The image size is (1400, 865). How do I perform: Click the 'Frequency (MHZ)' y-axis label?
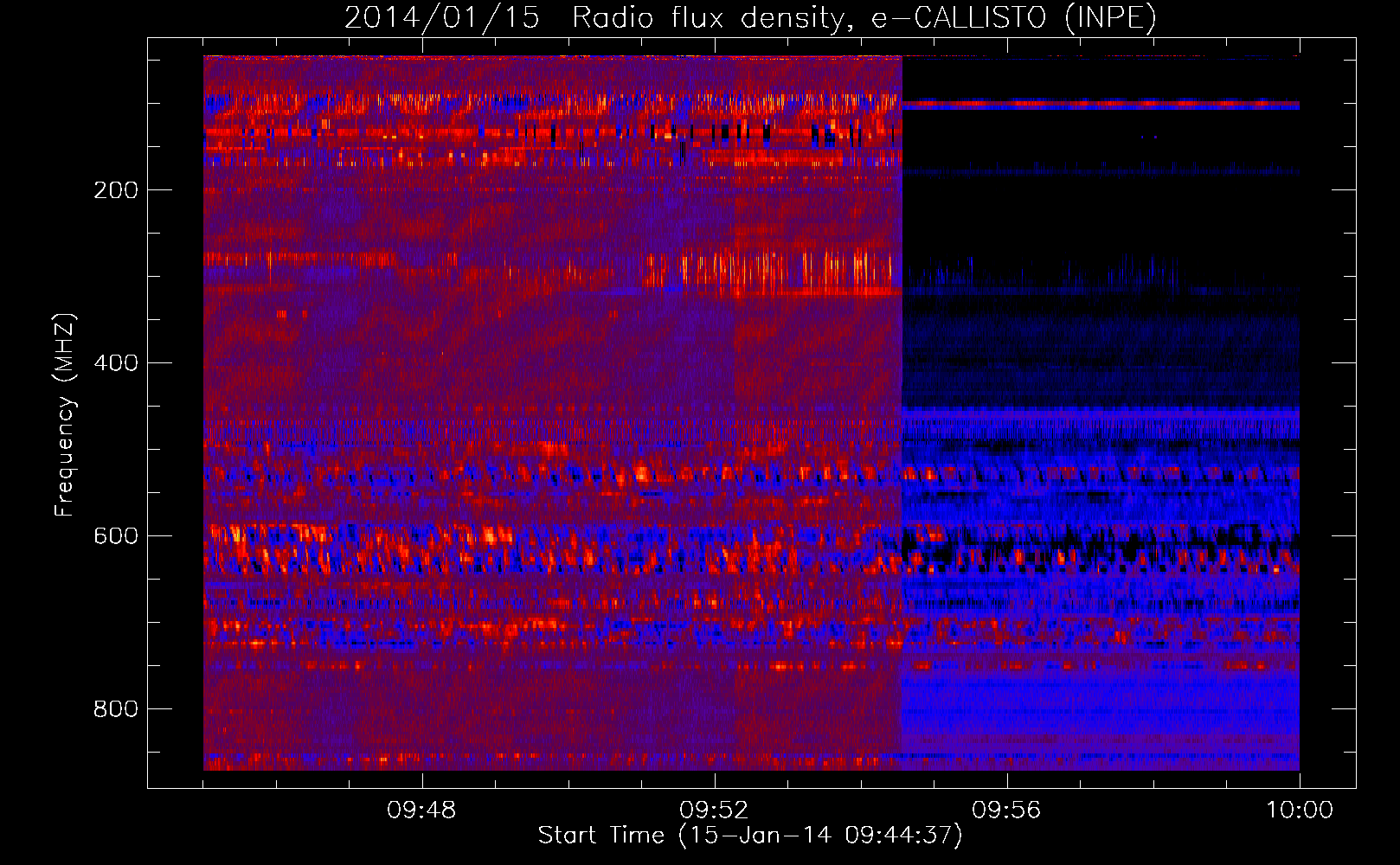(x=64, y=414)
